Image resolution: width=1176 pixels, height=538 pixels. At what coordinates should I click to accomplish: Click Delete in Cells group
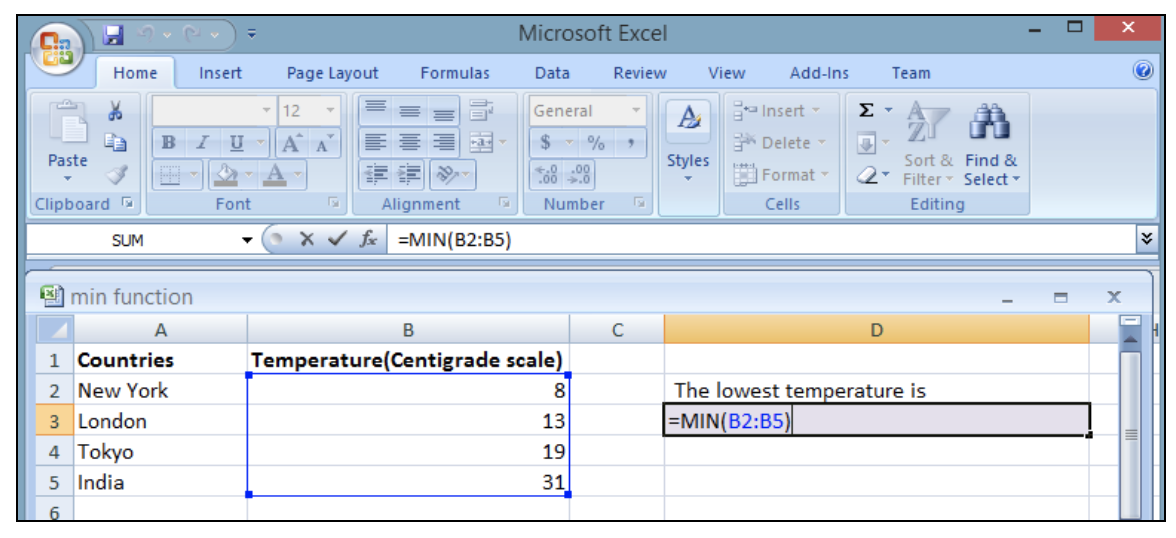click(x=780, y=143)
